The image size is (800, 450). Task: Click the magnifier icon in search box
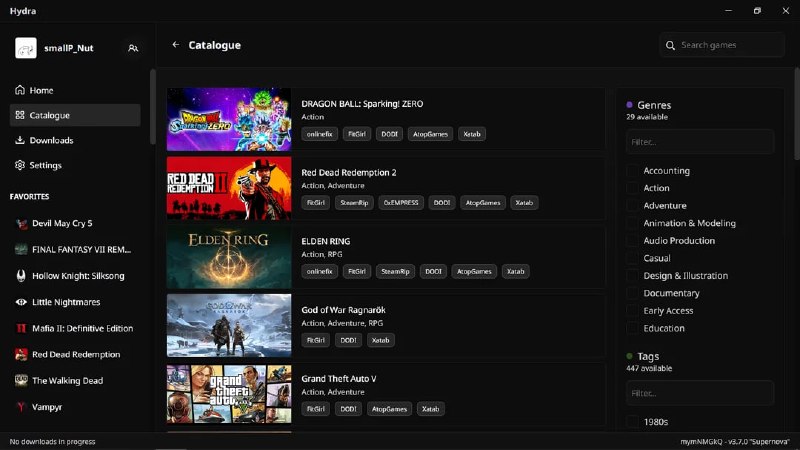pos(670,45)
